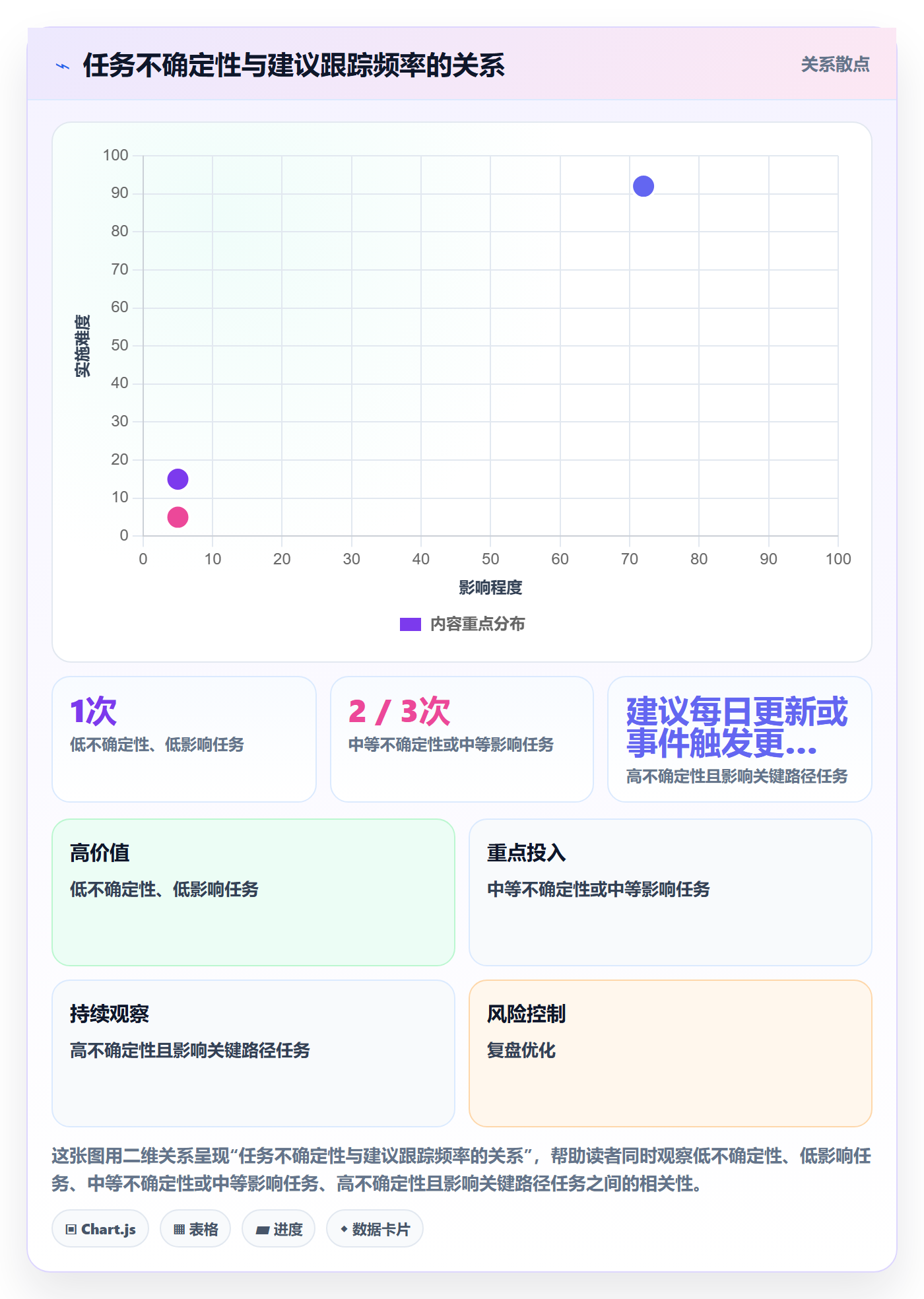Click the 内容重点分布 legend label
Screen dimensions: 924x1299
pyautogui.click(x=477, y=624)
